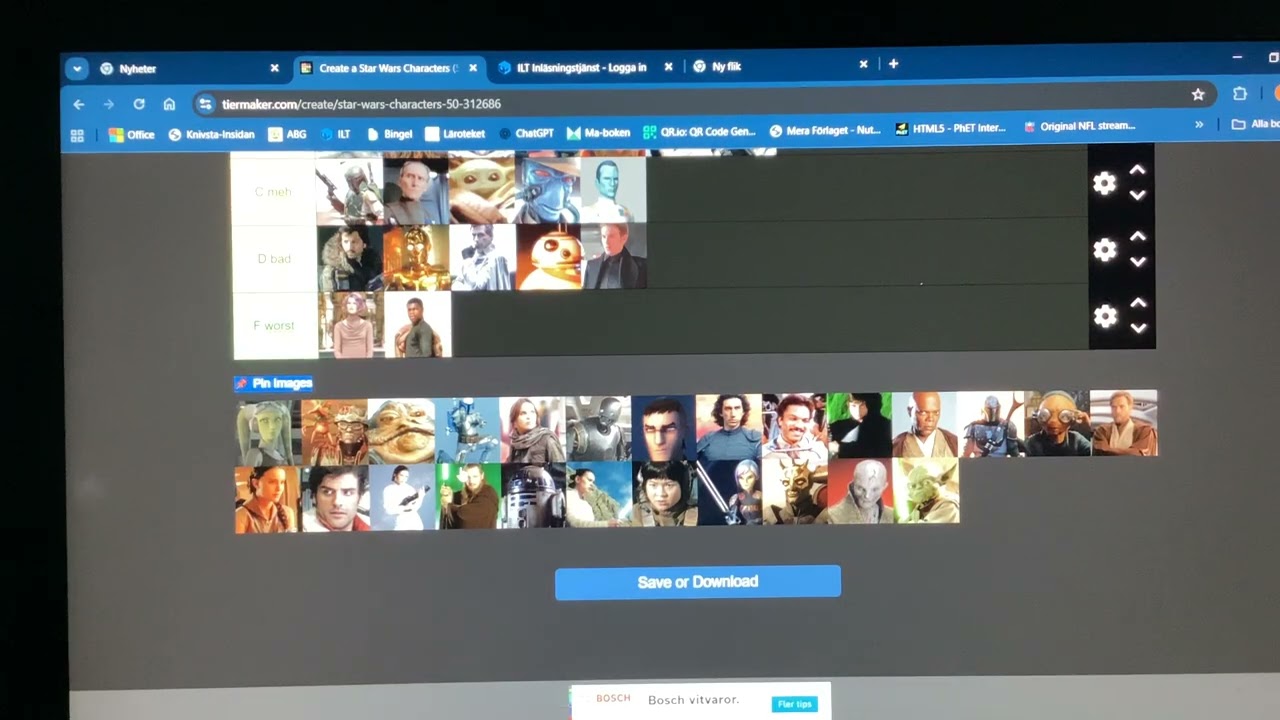Open the browser home page
The image size is (1280, 720).
[x=169, y=104]
